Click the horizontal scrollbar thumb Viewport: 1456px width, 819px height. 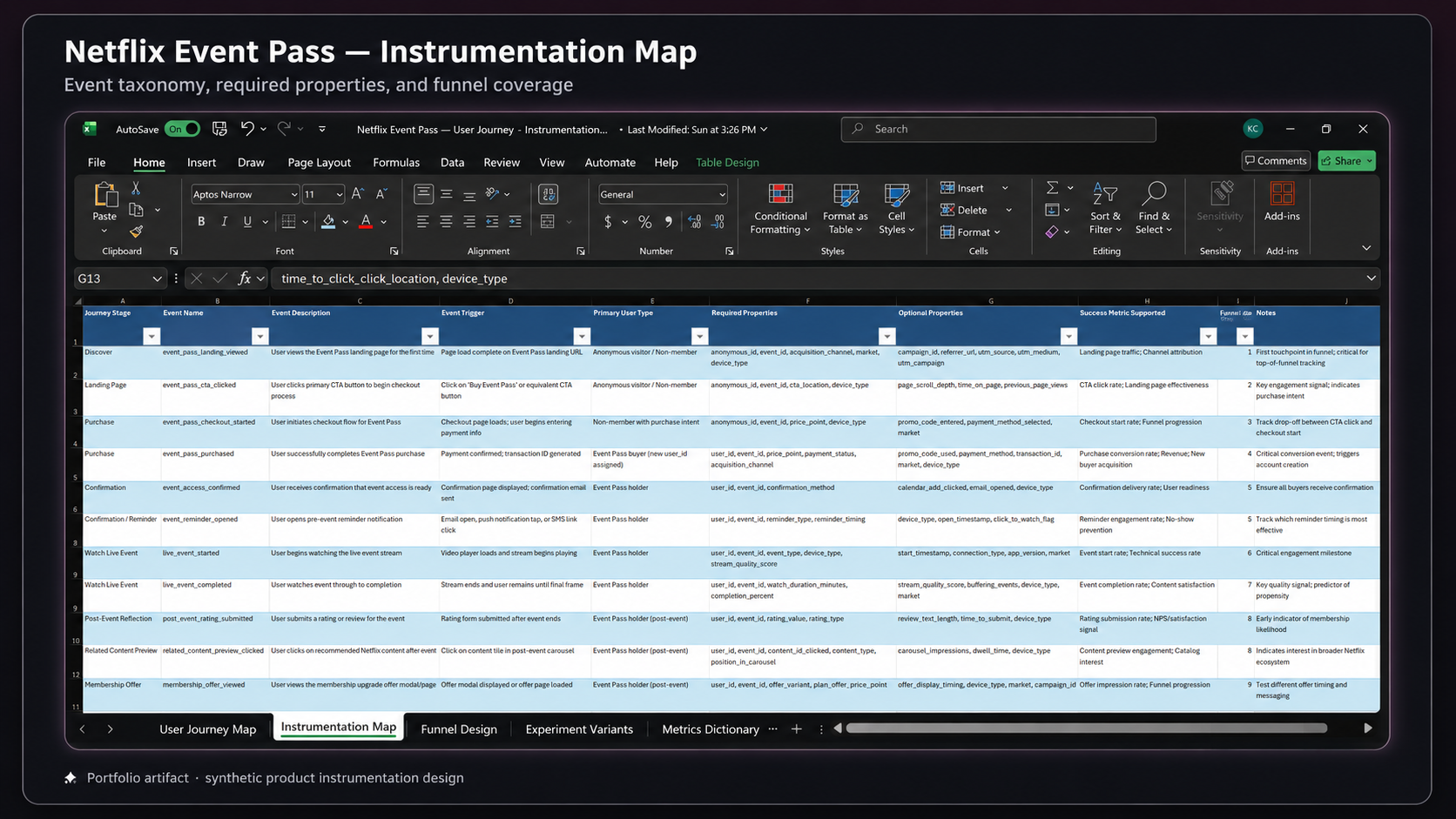pos(1087,728)
